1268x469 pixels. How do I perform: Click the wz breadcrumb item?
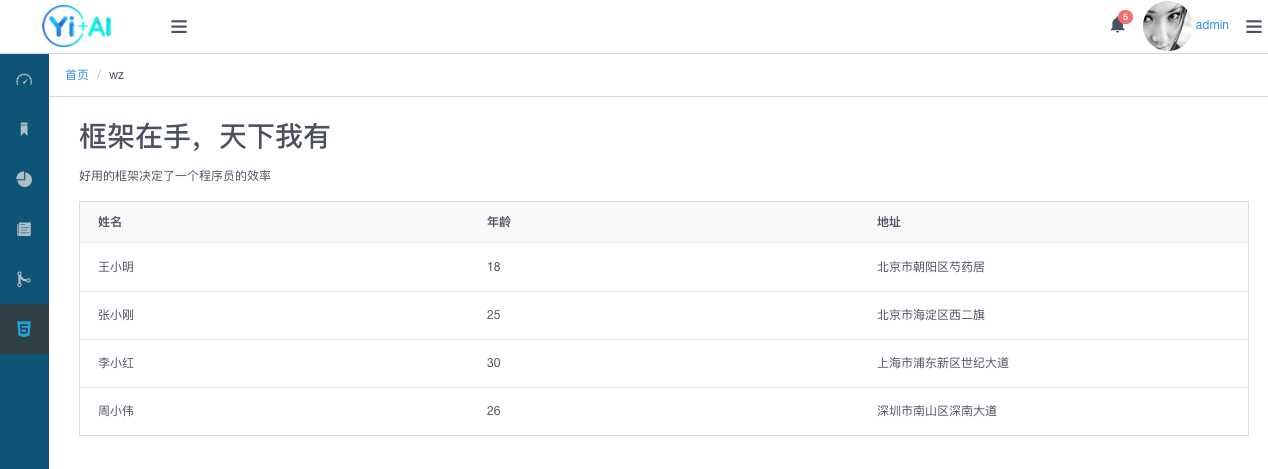(116, 75)
